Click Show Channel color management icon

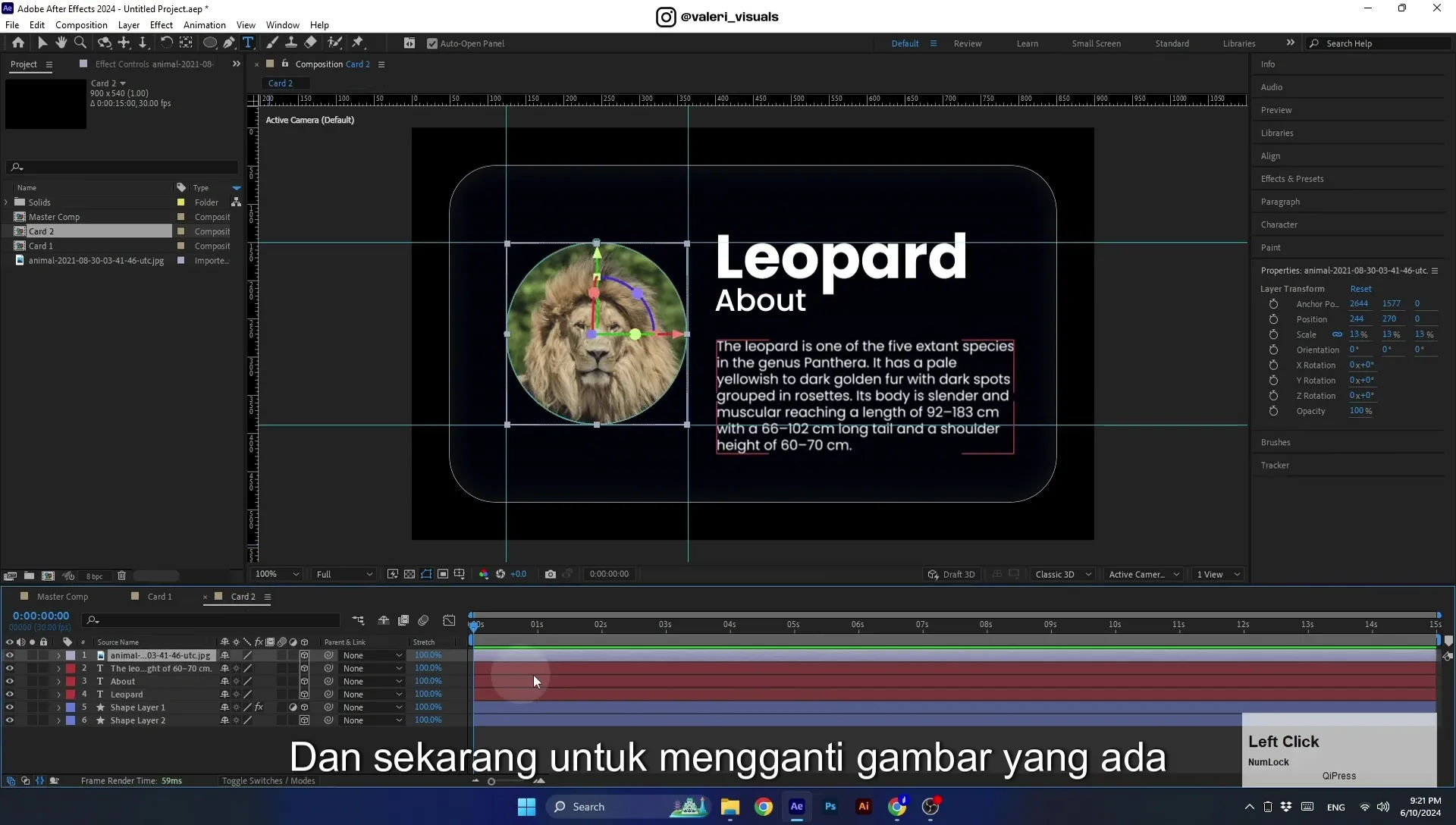pyautogui.click(x=484, y=574)
